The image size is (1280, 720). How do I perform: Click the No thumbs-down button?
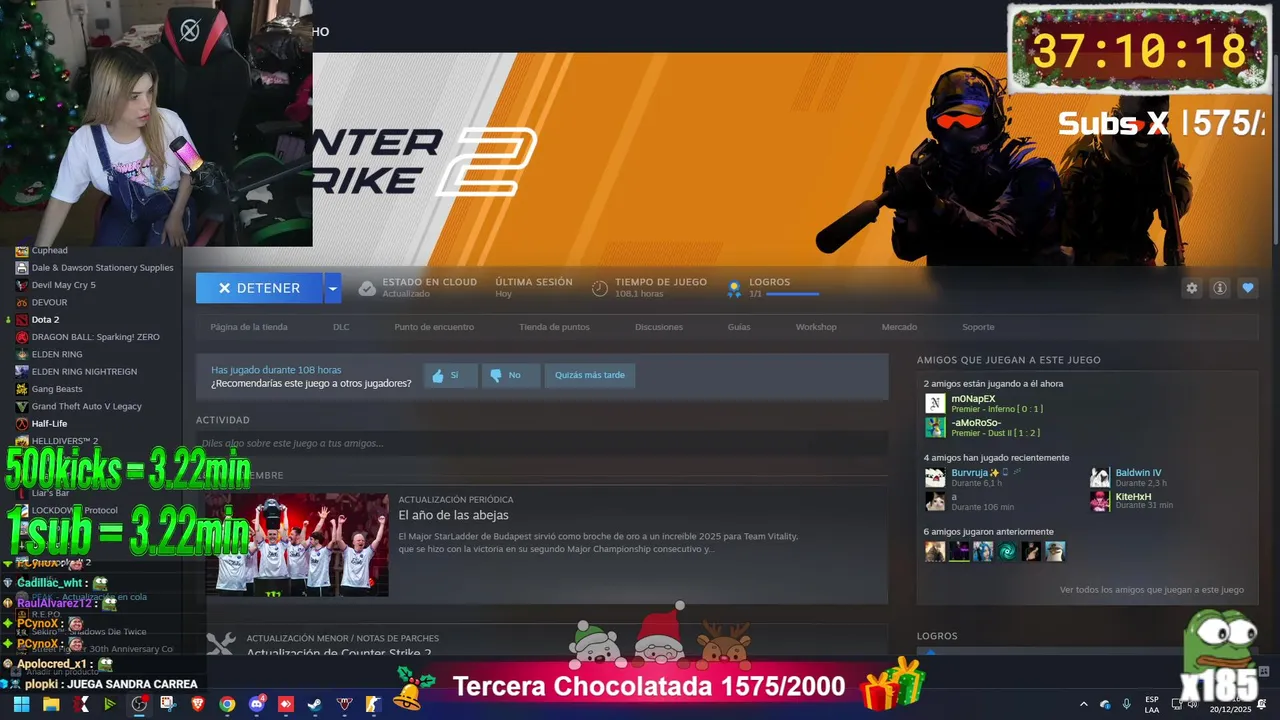(x=511, y=375)
